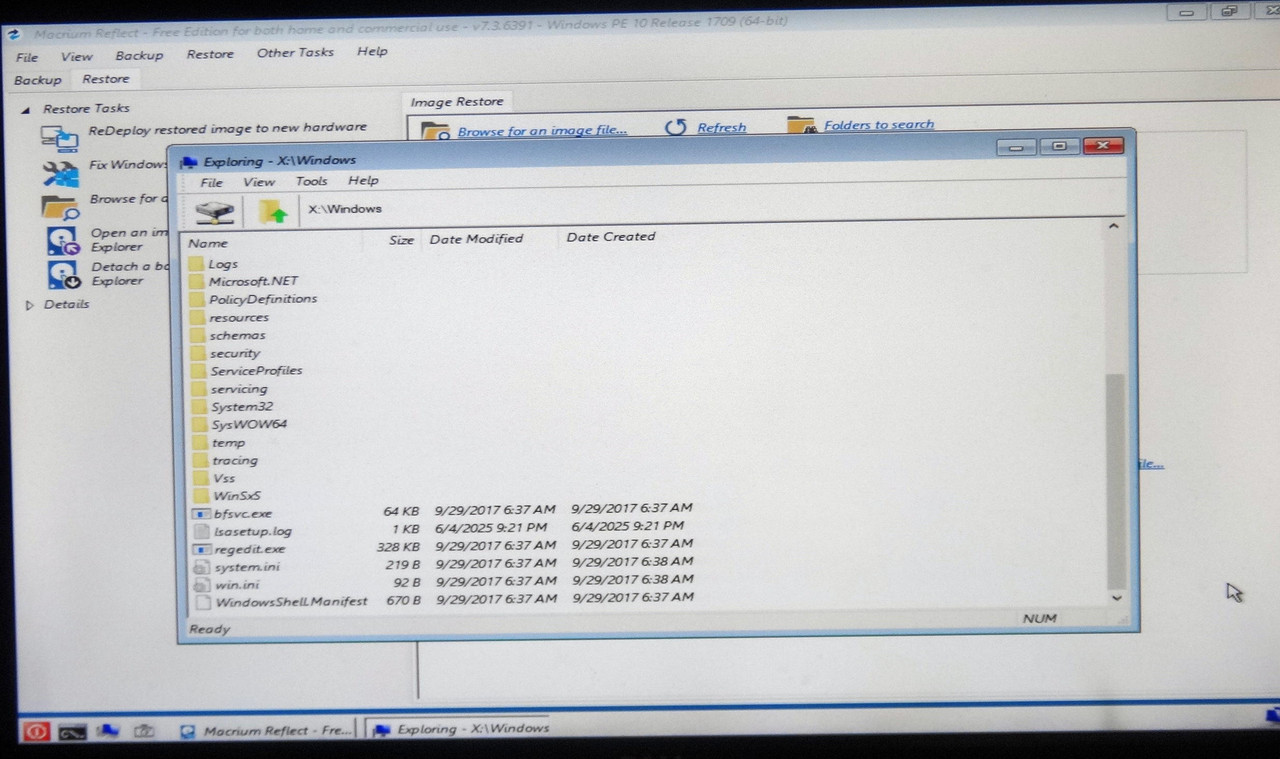Screen dimensions: 1280x759
Task: Click ReDeploy restored image icon
Action: click(x=60, y=138)
